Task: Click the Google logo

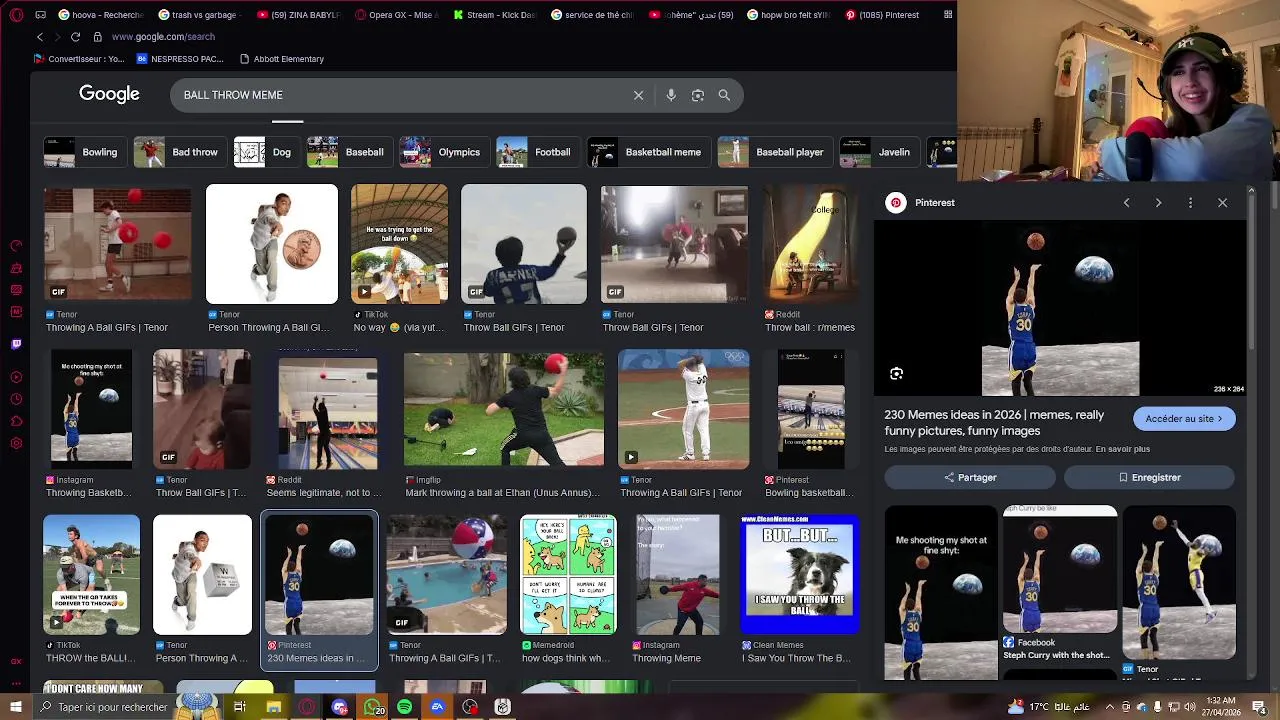Action: 109,94
